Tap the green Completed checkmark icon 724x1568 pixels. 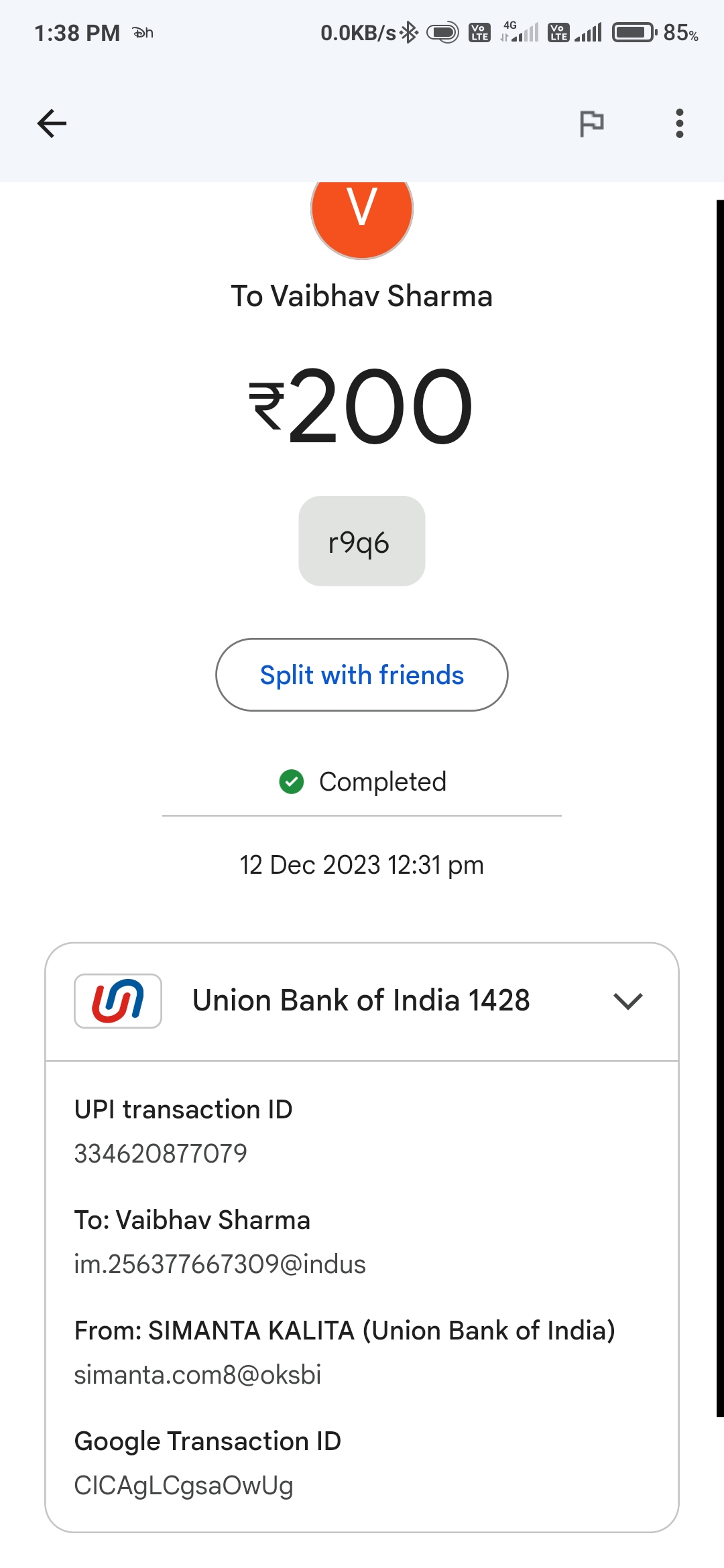(x=292, y=781)
